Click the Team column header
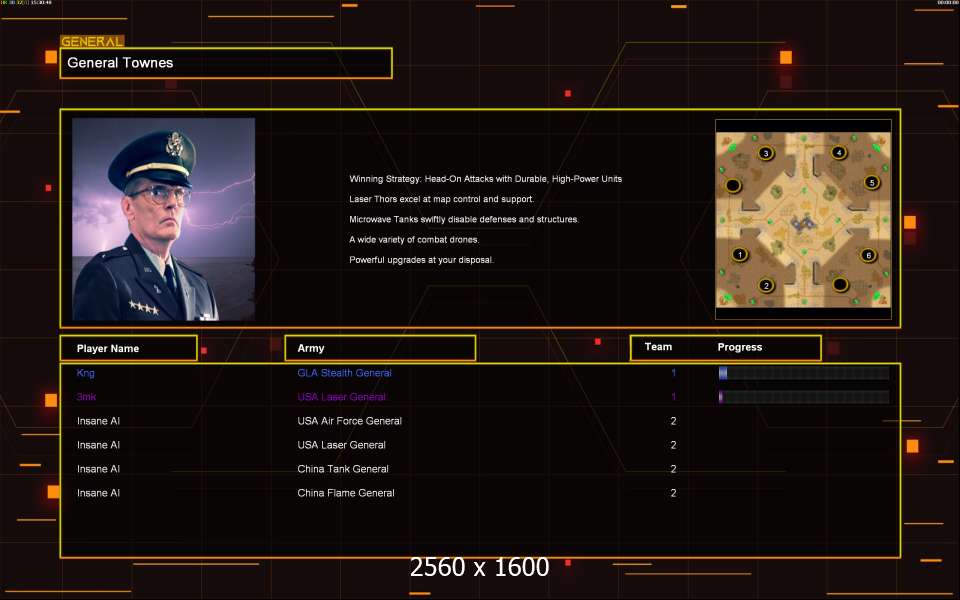 (658, 347)
